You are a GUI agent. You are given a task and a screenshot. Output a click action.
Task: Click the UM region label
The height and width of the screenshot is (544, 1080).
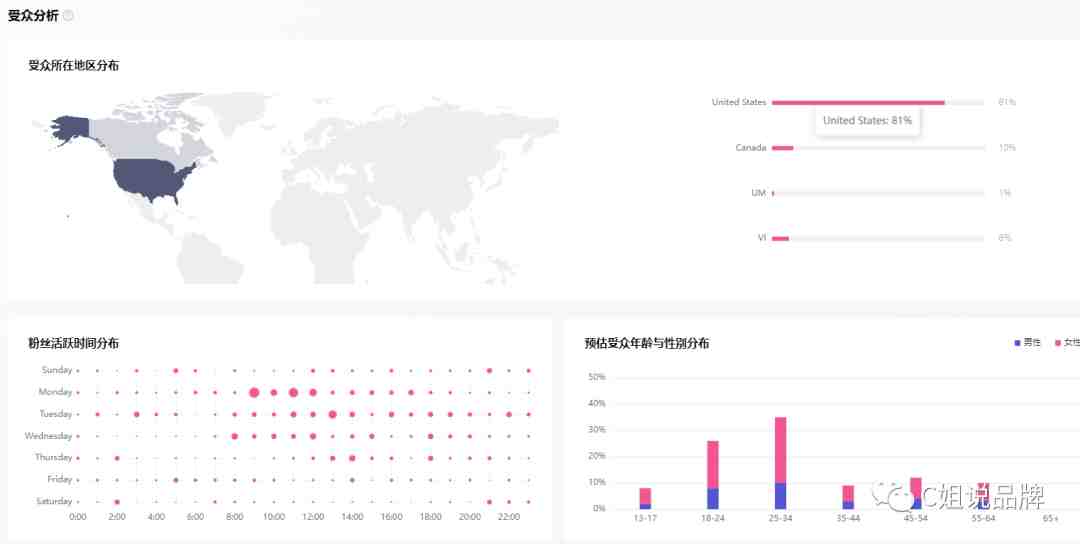(758, 193)
